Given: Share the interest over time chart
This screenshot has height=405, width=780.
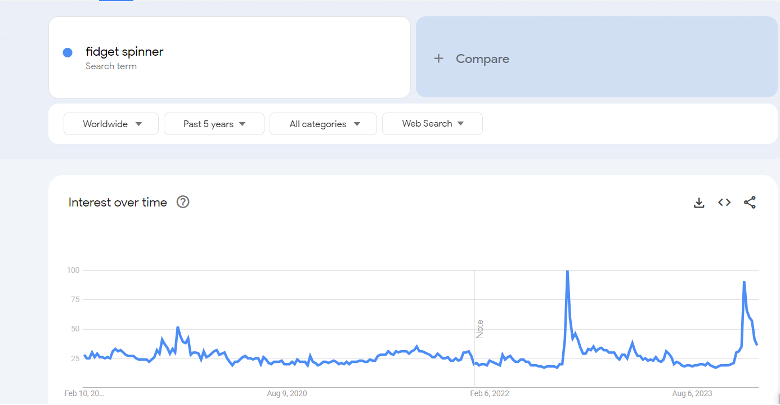Looking at the screenshot, I should pyautogui.click(x=750, y=202).
